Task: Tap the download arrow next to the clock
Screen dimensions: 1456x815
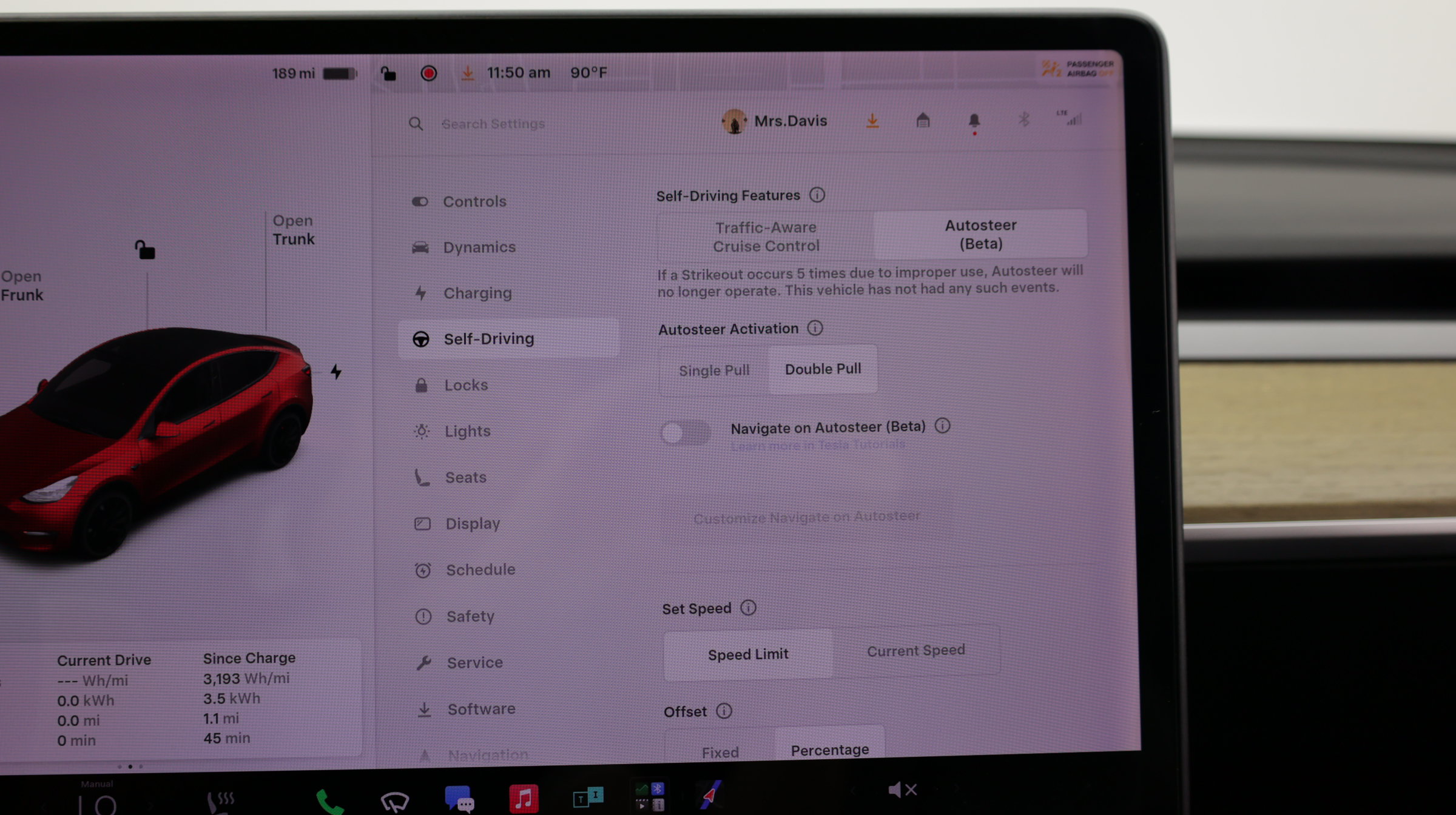Action: click(x=467, y=73)
